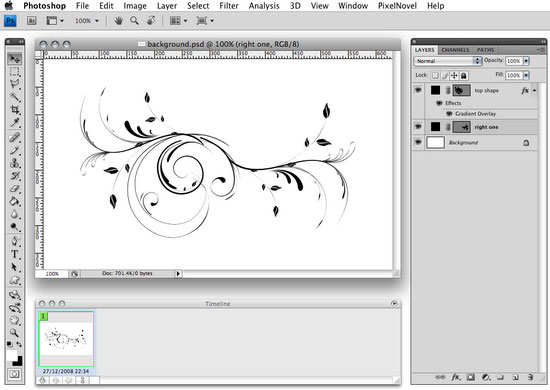Toggle lock image pixels
The height and width of the screenshot is (390, 550).
[444, 75]
